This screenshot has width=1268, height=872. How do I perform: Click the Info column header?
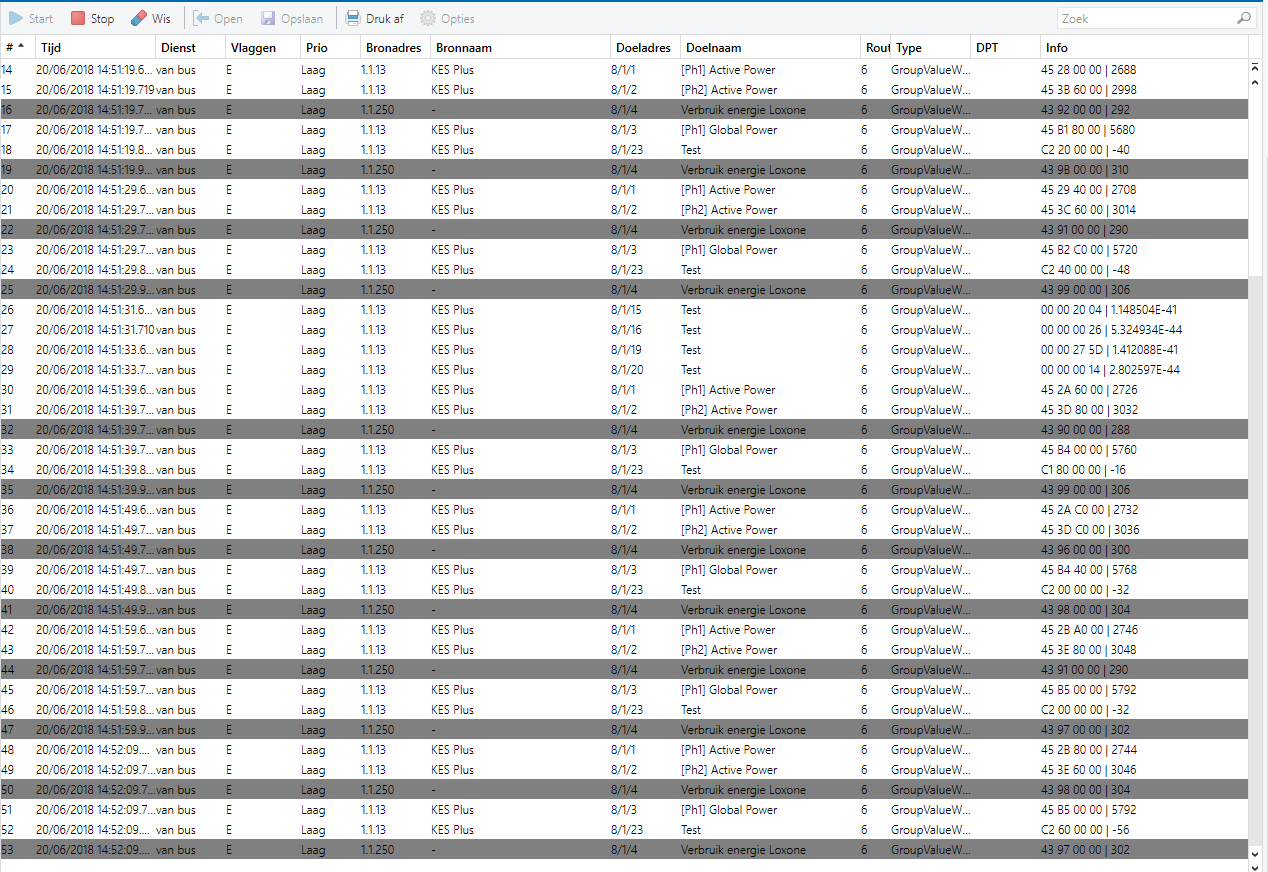tap(1144, 47)
